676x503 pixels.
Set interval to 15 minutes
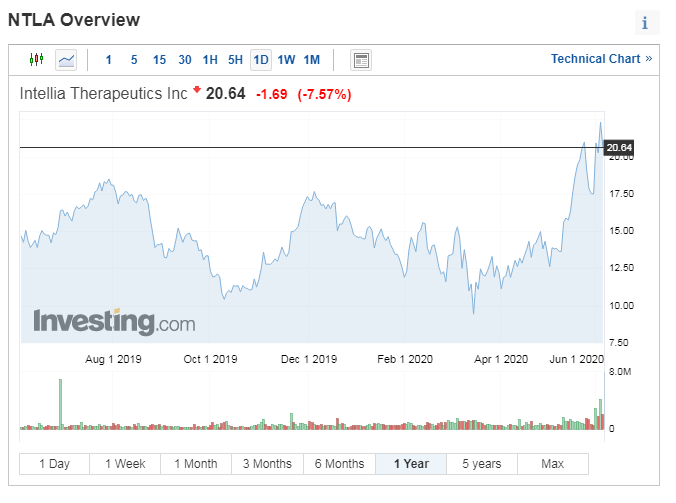tap(159, 59)
